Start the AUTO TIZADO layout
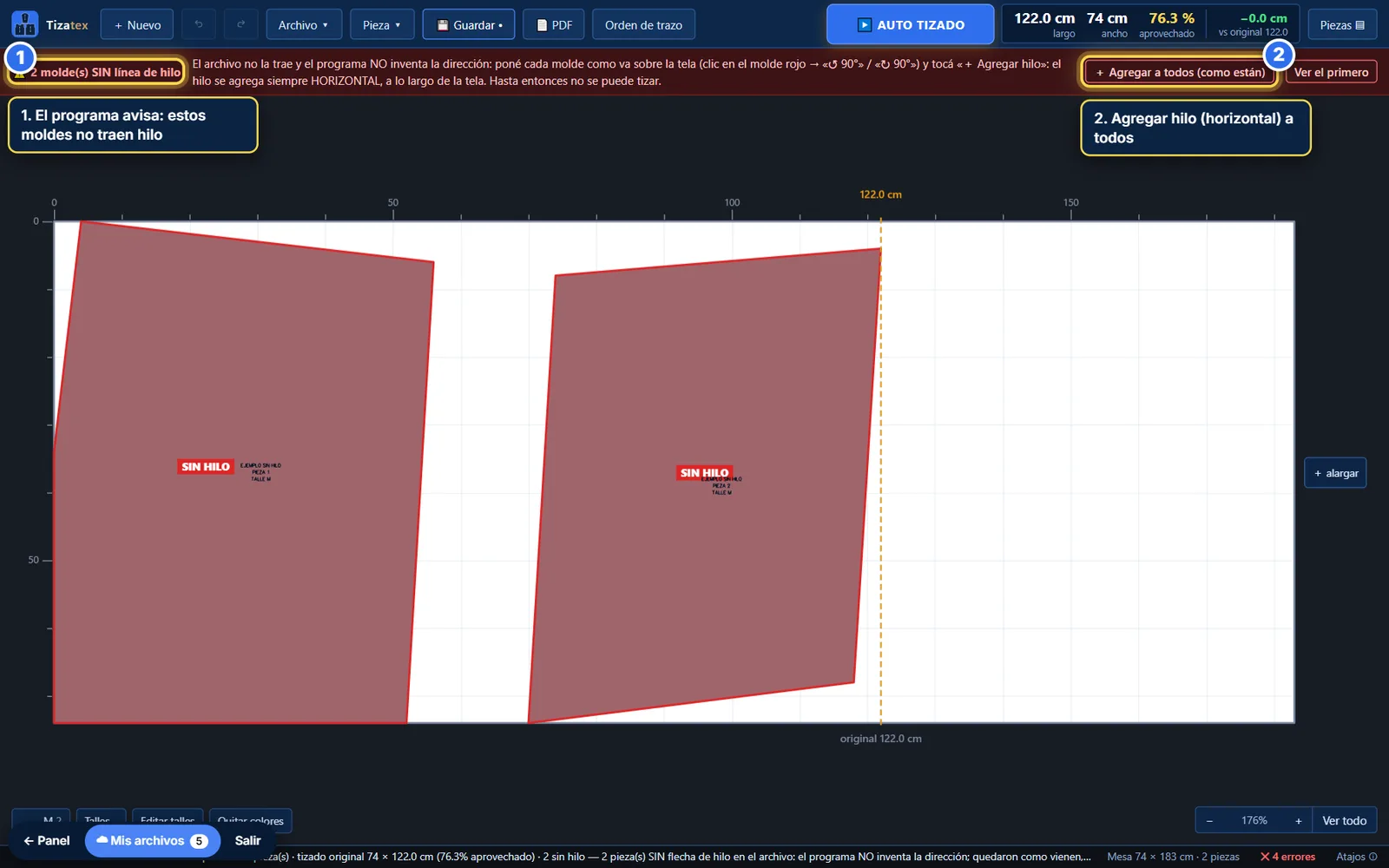1389x868 pixels. pos(910,24)
